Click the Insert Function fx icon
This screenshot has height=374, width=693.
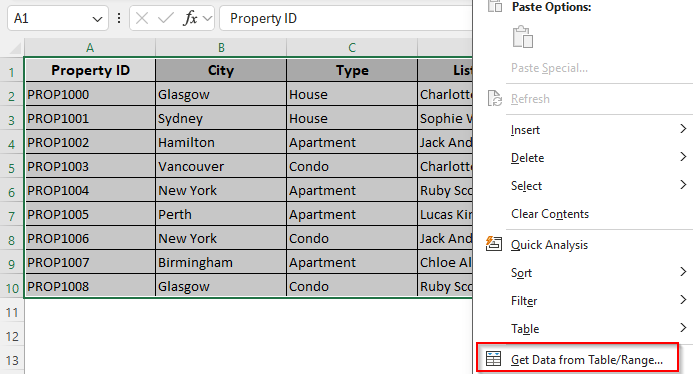(190, 18)
